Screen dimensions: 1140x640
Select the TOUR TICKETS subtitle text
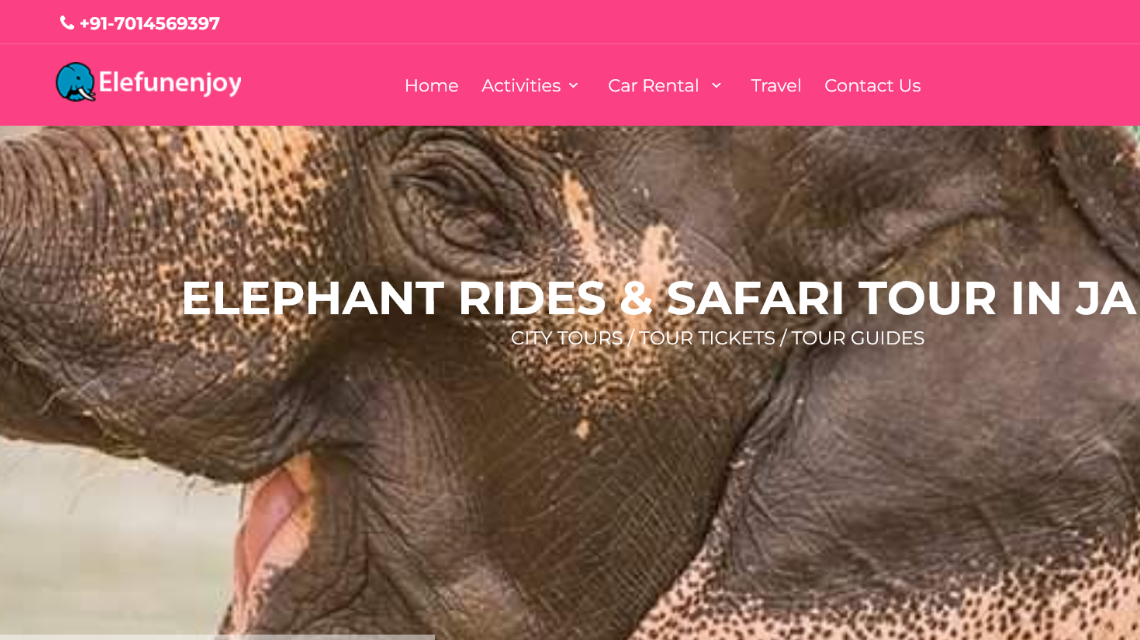click(707, 338)
